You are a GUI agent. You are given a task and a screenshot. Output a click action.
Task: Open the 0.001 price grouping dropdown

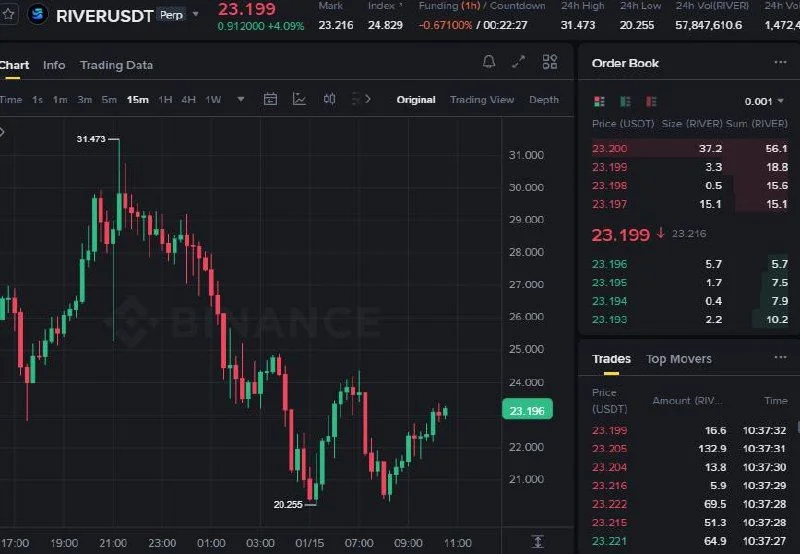764,102
